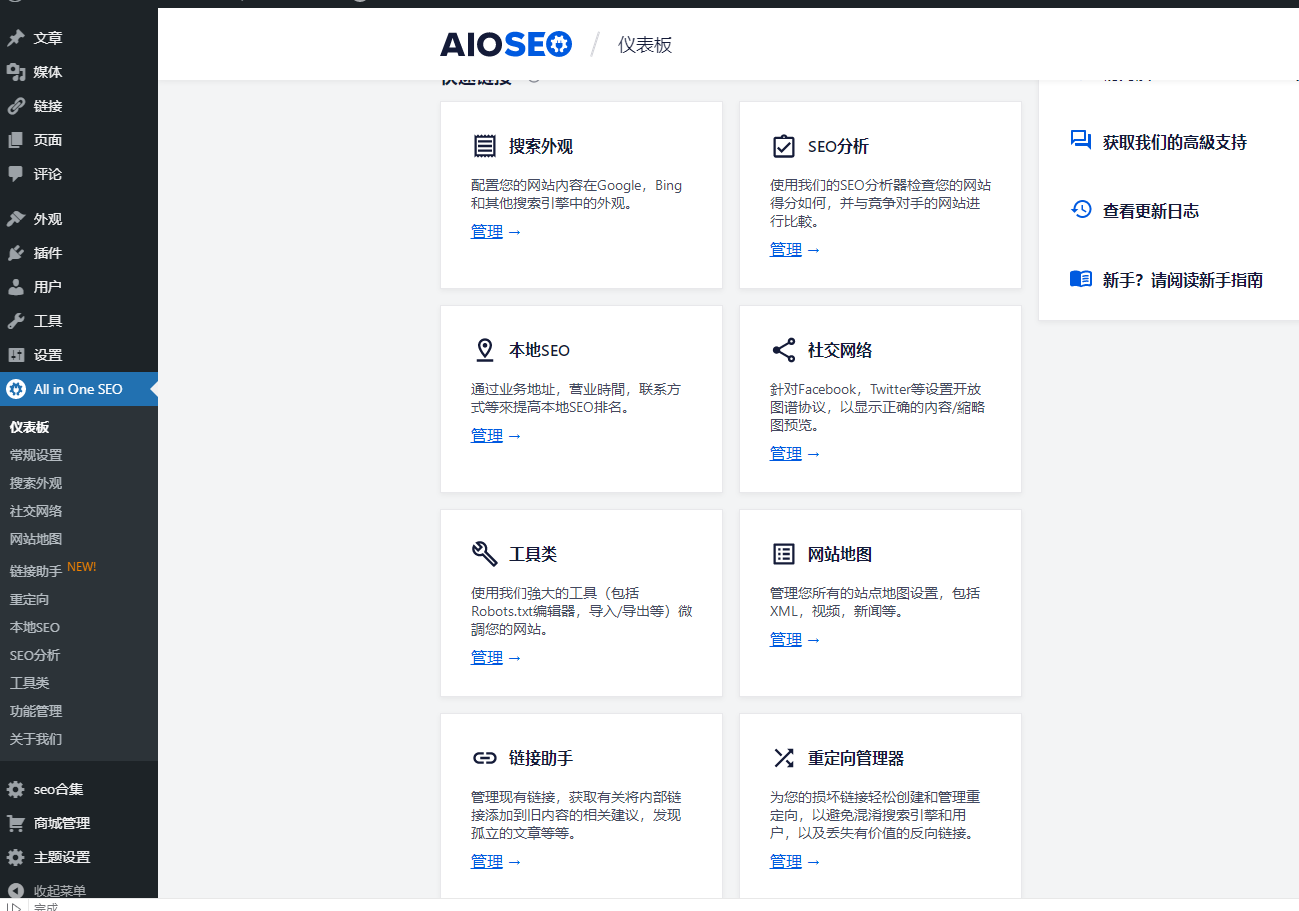This screenshot has width=1299, height=911.
Task: Click the comment bubble icon beside 评论
Action: click(16, 174)
